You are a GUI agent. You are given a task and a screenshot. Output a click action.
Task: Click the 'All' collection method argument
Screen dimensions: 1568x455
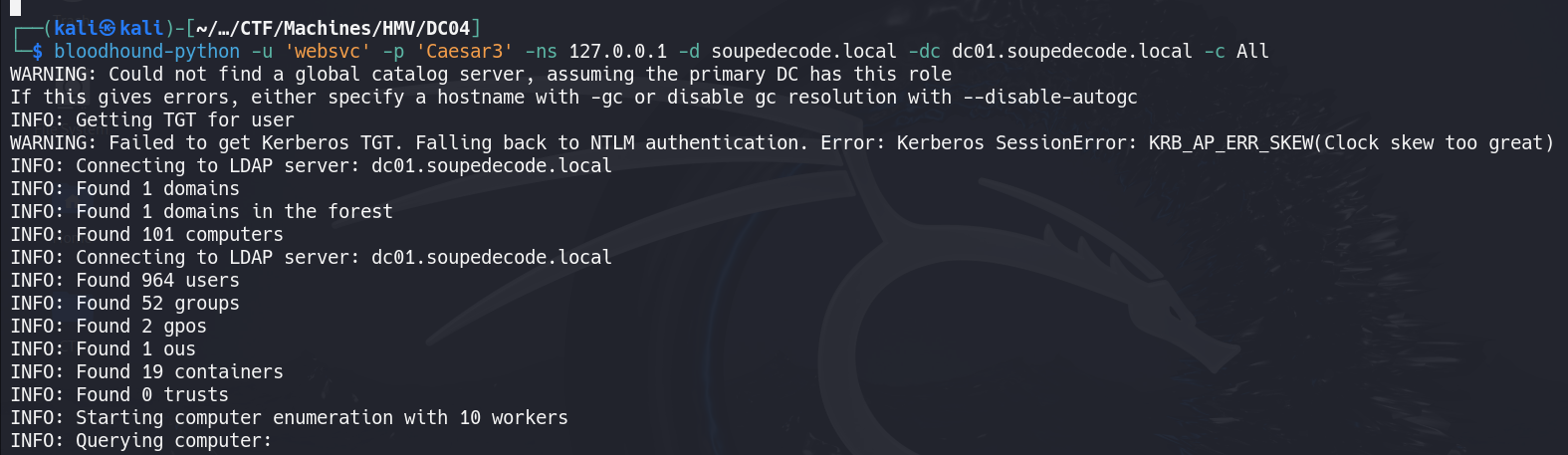(1252, 51)
